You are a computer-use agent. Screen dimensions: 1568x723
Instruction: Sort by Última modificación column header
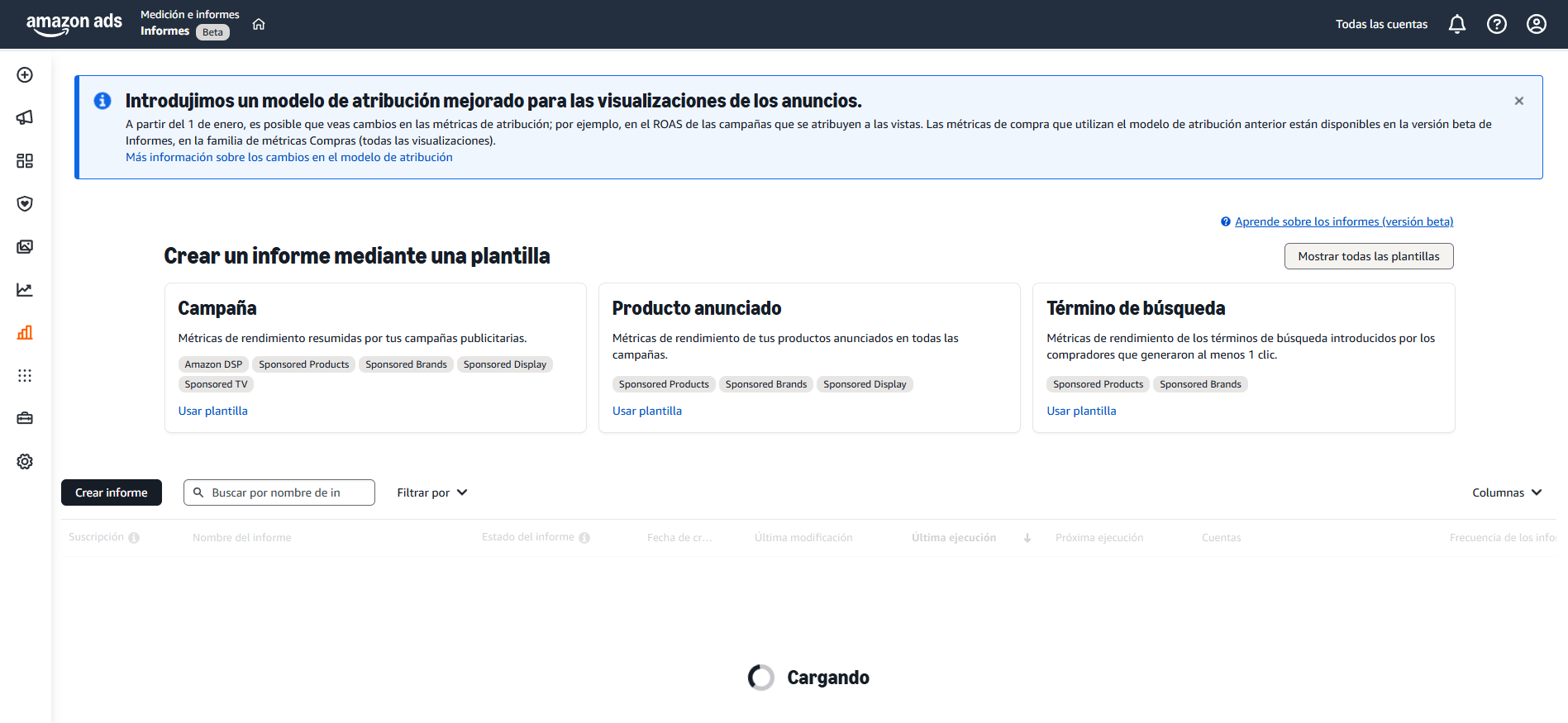(x=803, y=538)
